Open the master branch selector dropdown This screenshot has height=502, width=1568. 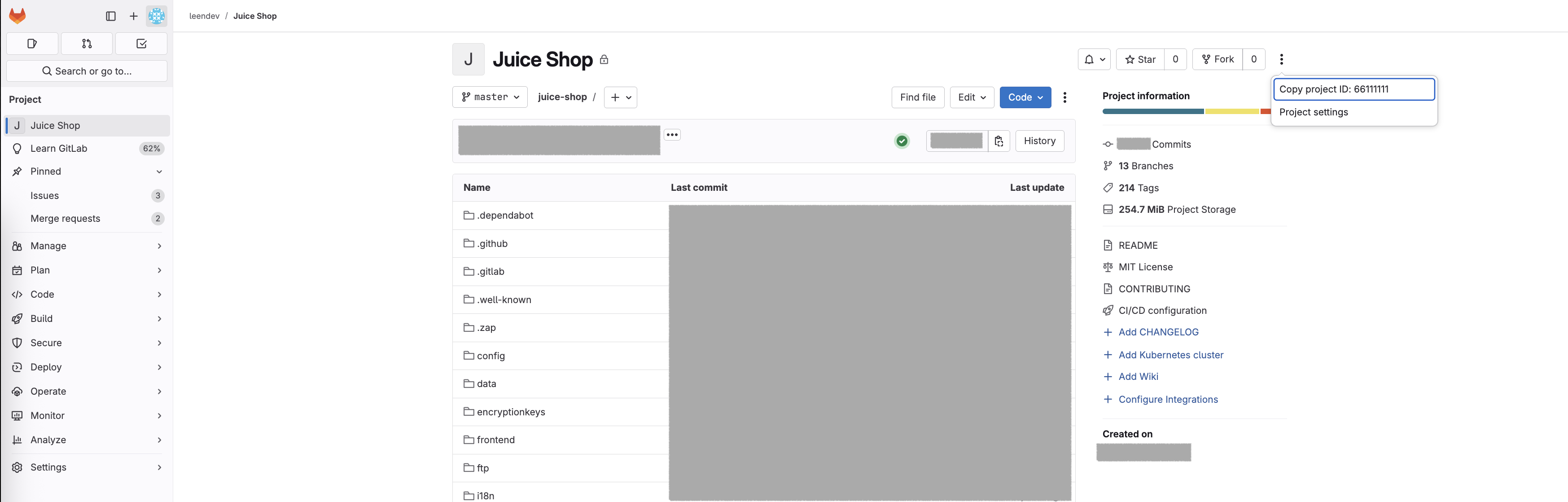[490, 97]
